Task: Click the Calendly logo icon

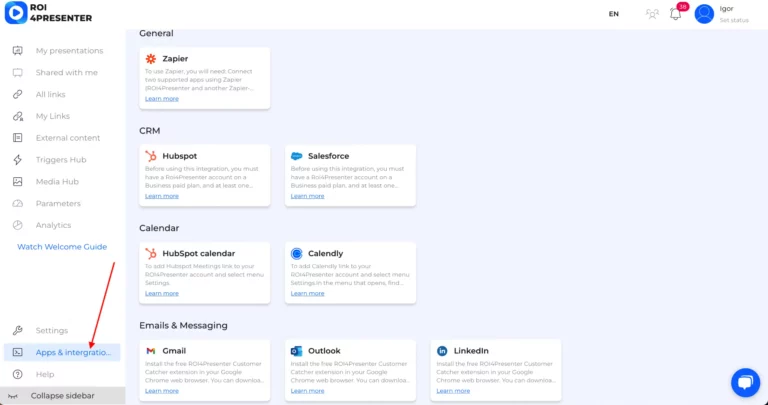Action: (296, 254)
